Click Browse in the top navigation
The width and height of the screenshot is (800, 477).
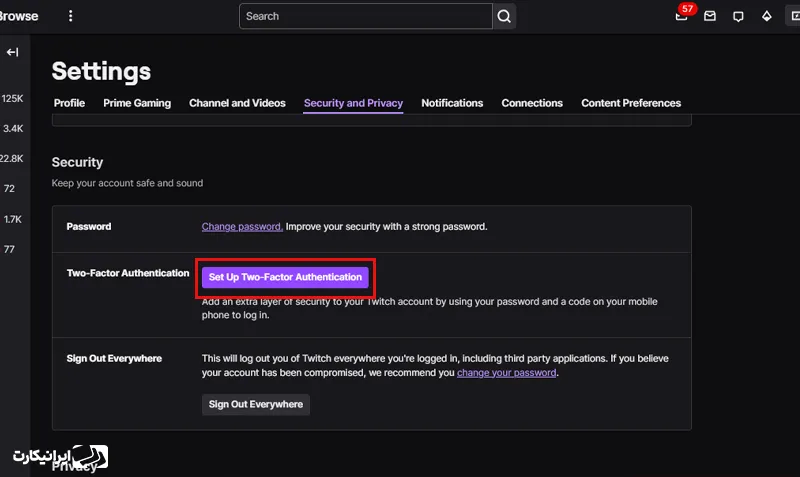pyautogui.click(x=19, y=16)
